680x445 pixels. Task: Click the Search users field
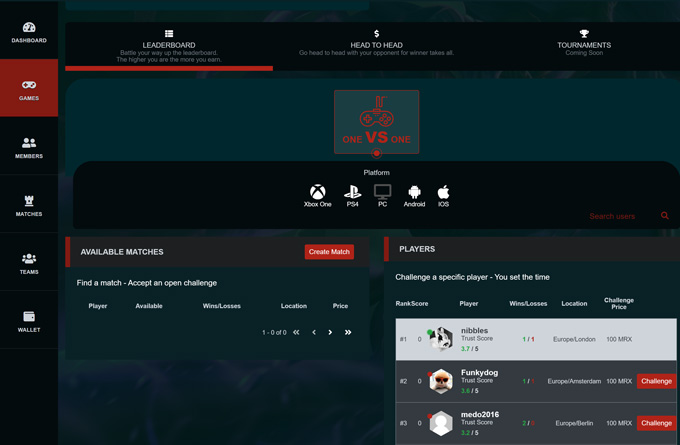coord(620,216)
